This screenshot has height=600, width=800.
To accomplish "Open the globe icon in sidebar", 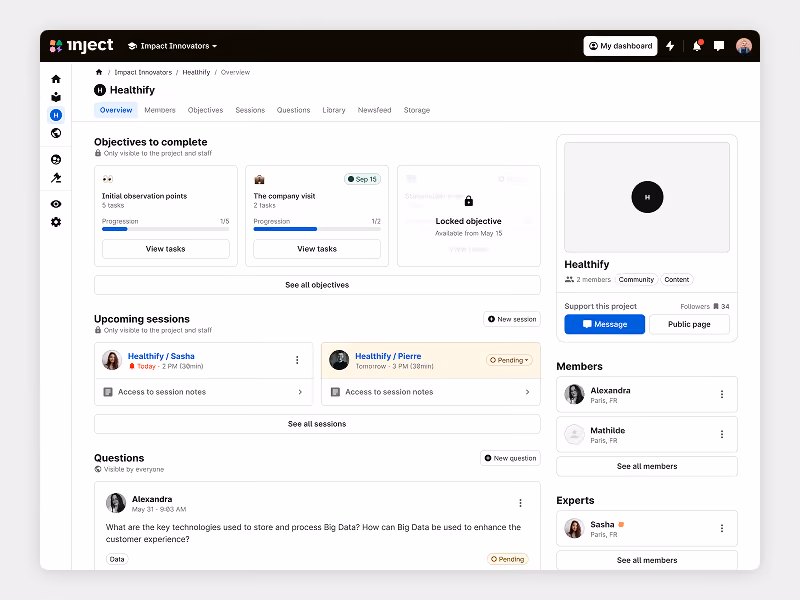I will (56, 133).
